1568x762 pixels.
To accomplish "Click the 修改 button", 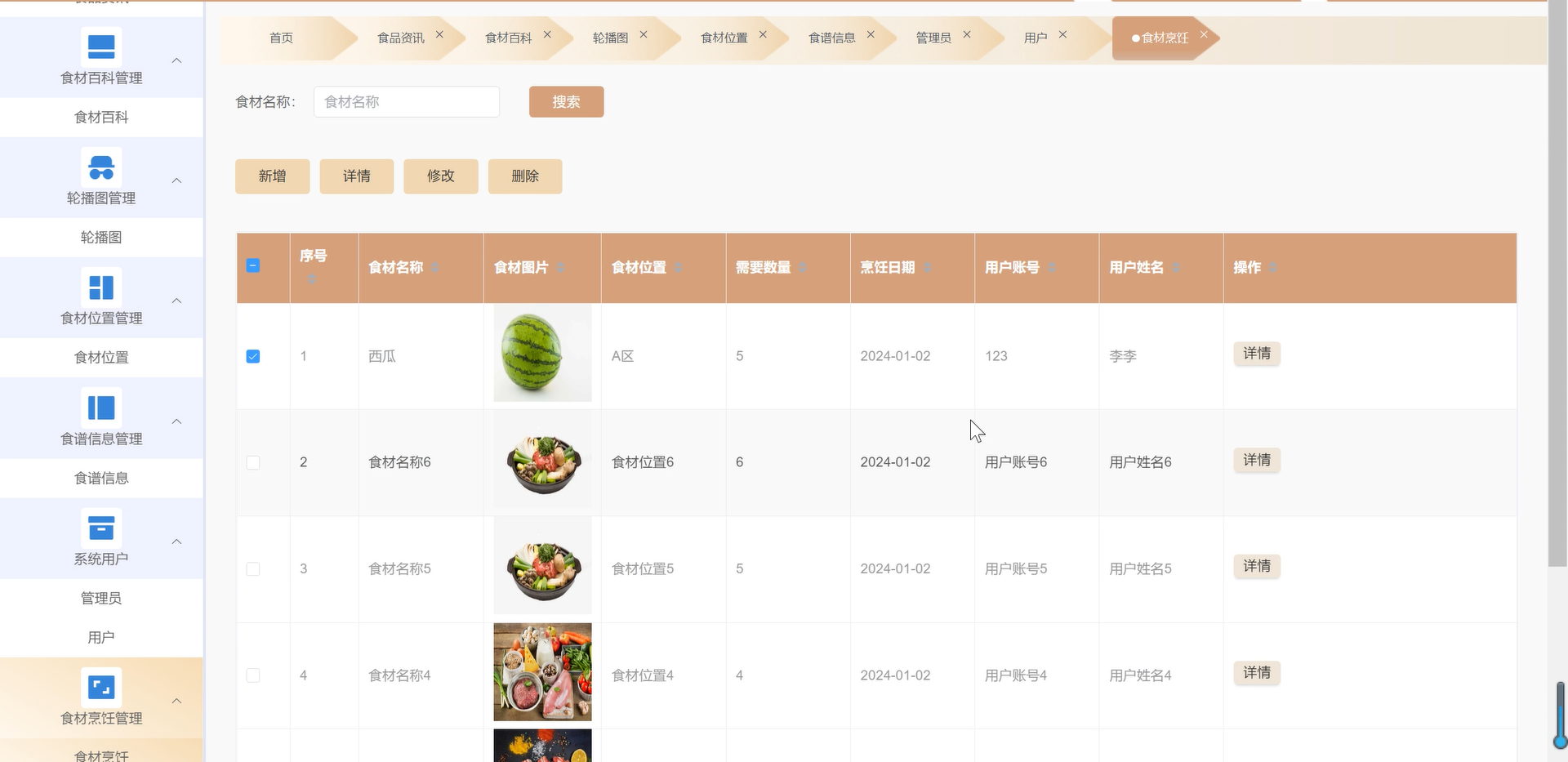I will pyautogui.click(x=441, y=176).
